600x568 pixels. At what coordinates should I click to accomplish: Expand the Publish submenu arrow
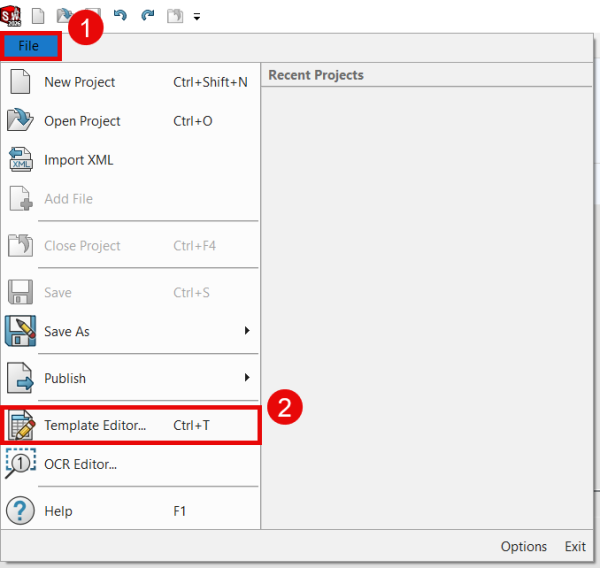click(247, 378)
